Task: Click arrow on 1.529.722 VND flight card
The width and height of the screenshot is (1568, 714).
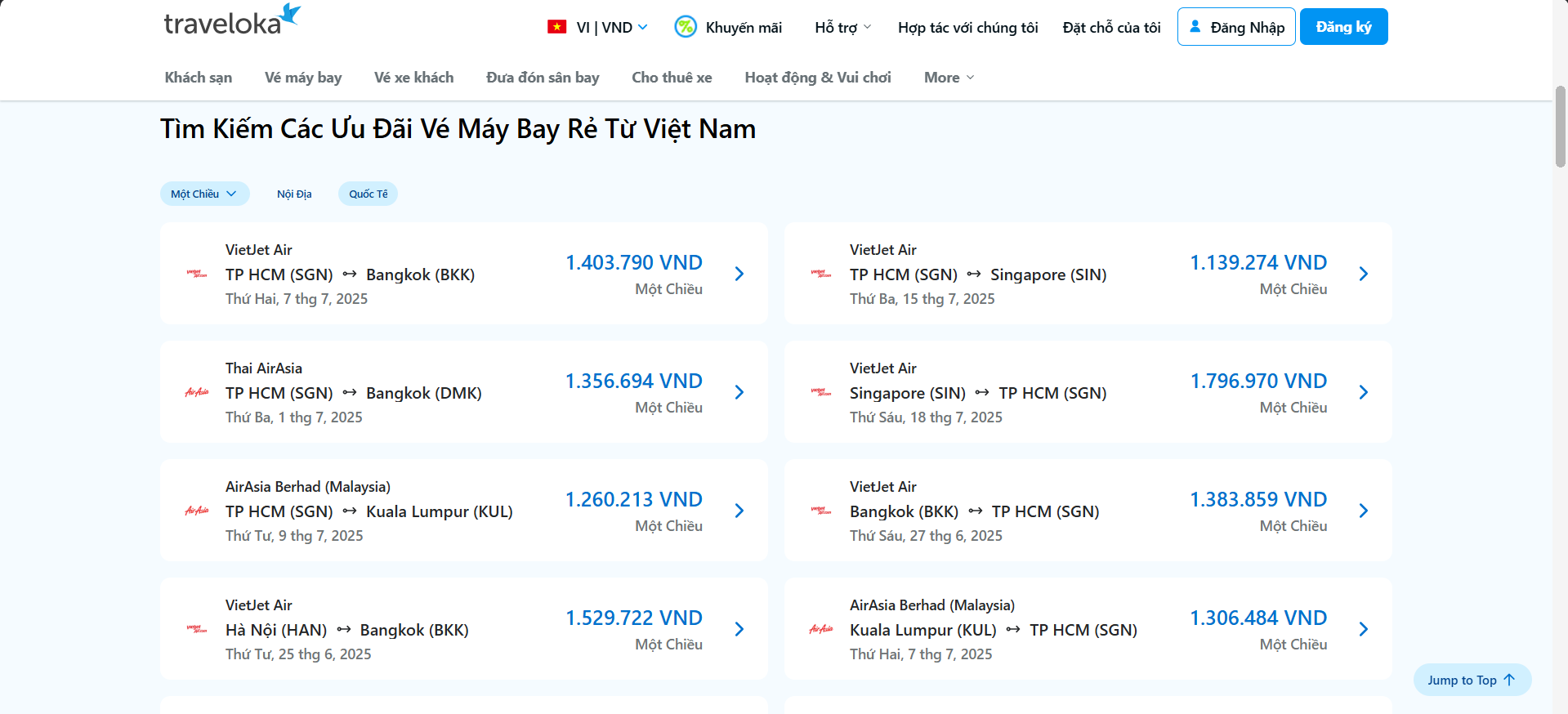Action: click(x=739, y=629)
